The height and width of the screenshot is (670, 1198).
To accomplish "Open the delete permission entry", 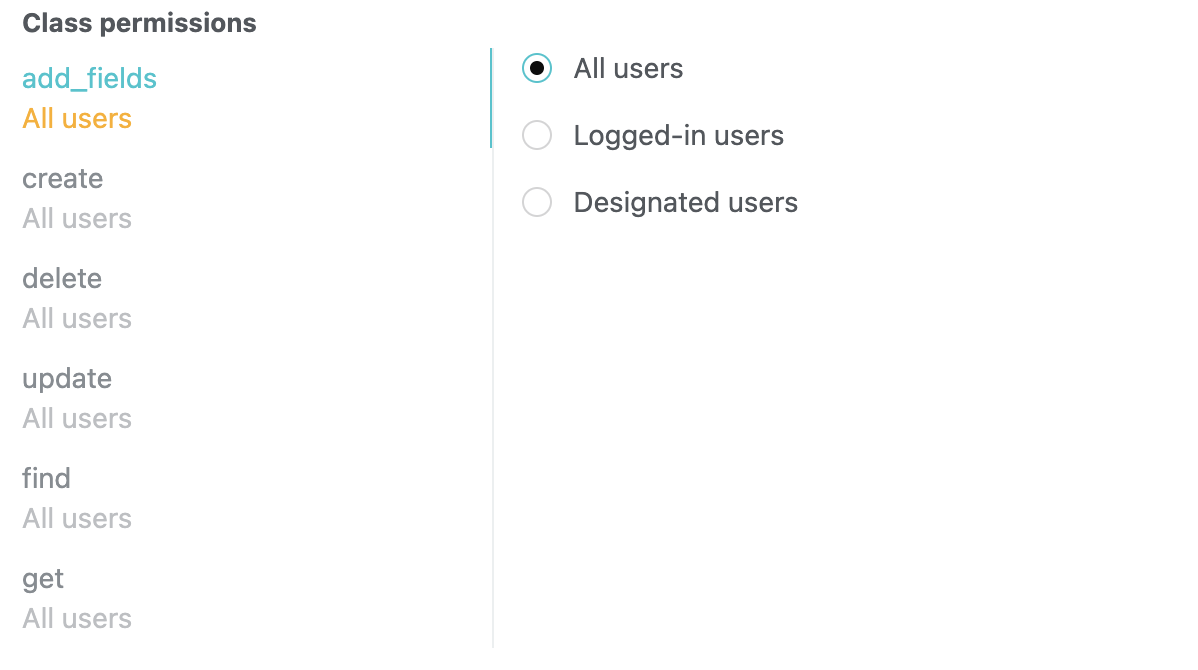I will [x=61, y=278].
